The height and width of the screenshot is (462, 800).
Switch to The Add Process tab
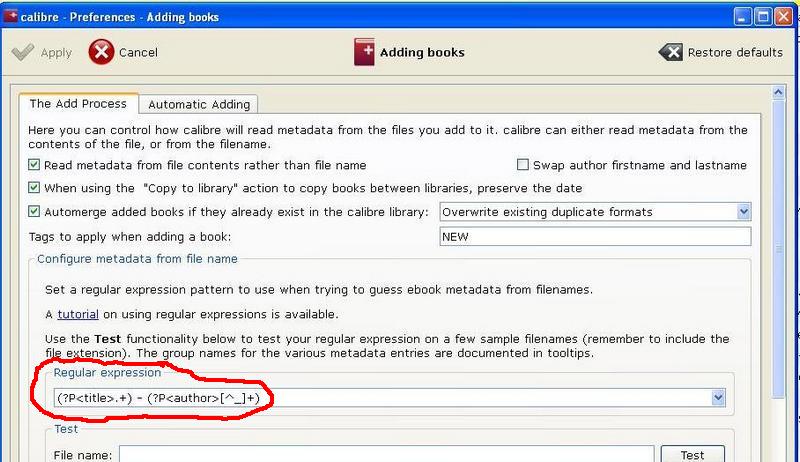click(78, 104)
